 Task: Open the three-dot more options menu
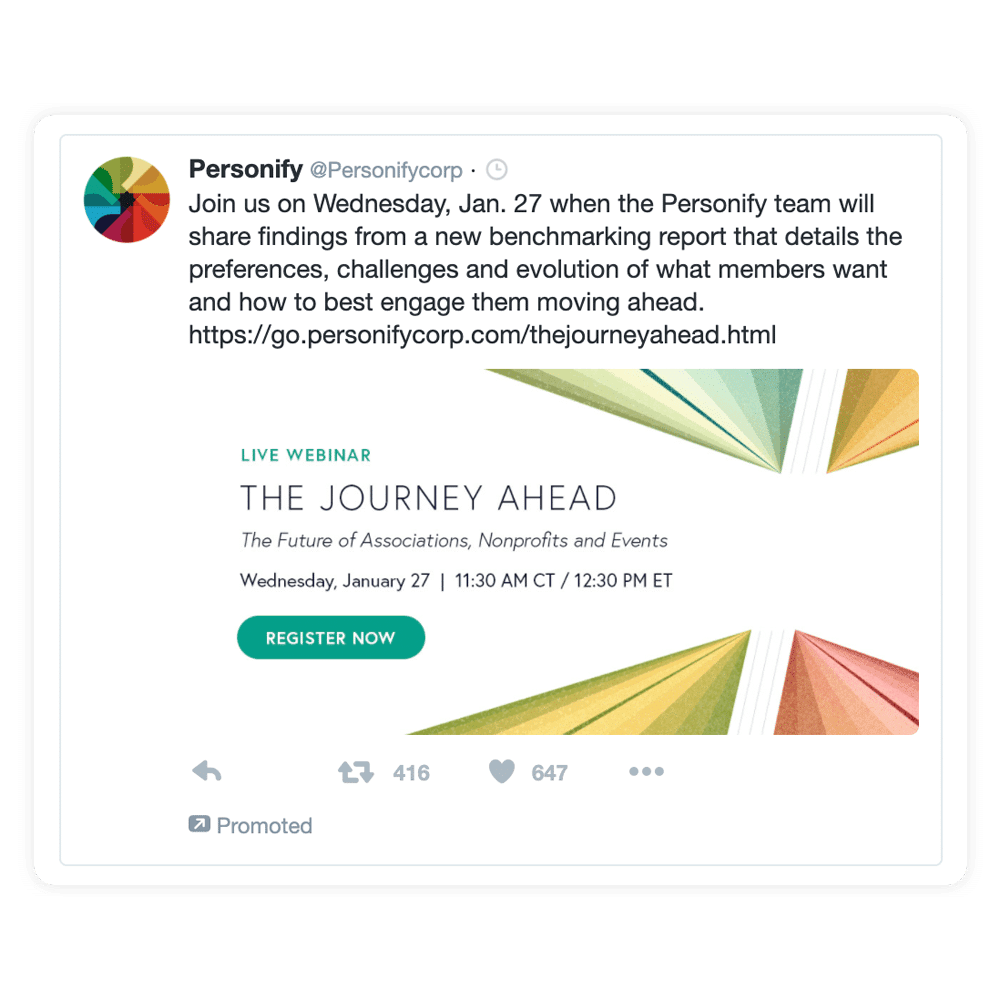[646, 772]
